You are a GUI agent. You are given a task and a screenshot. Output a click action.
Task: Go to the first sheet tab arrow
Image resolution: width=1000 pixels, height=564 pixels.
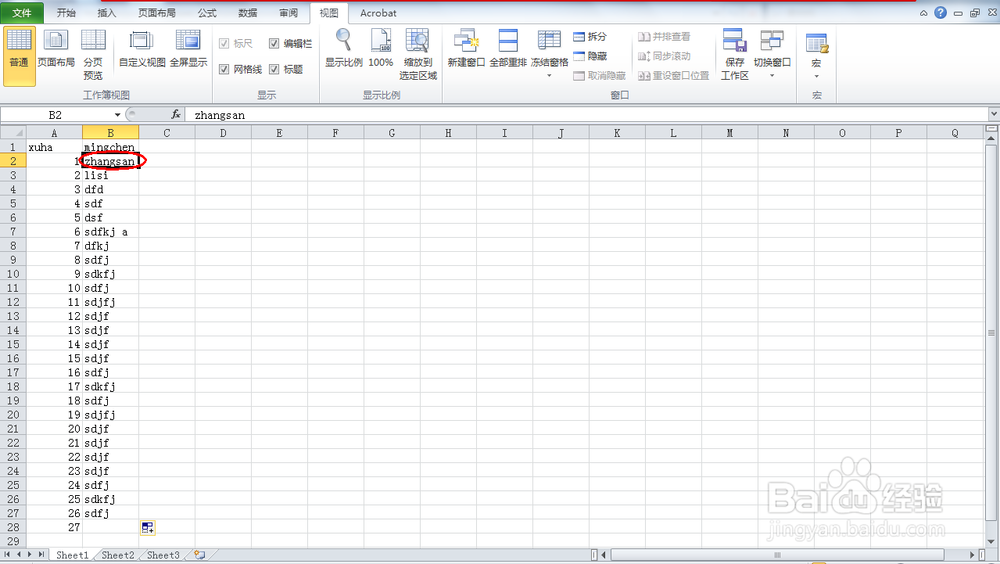click(8, 555)
